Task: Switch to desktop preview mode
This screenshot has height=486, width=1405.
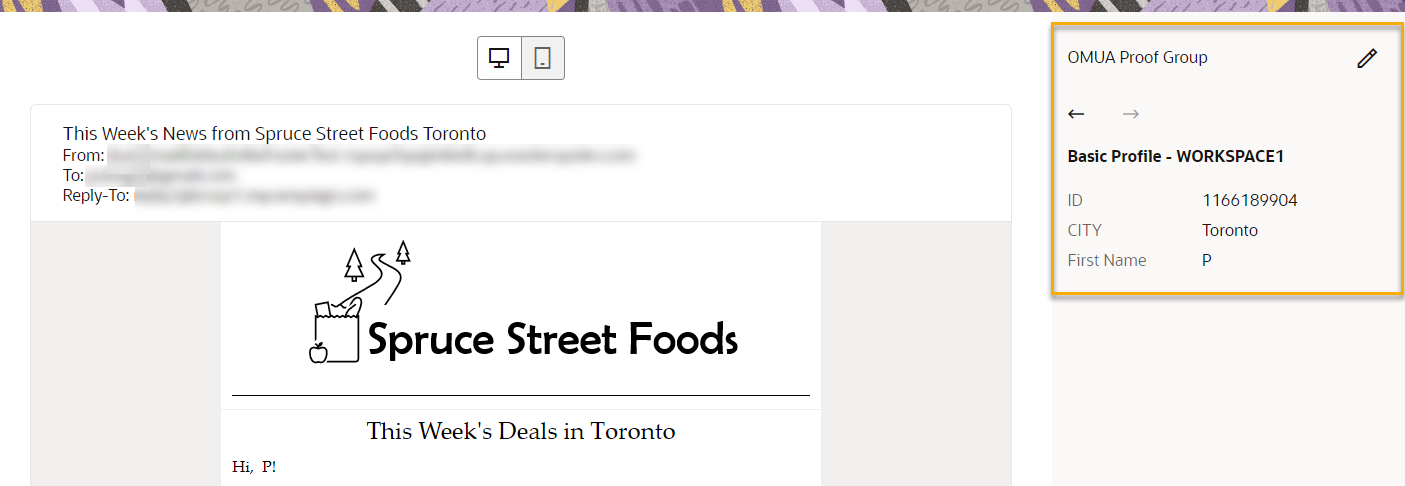Action: tap(499, 58)
